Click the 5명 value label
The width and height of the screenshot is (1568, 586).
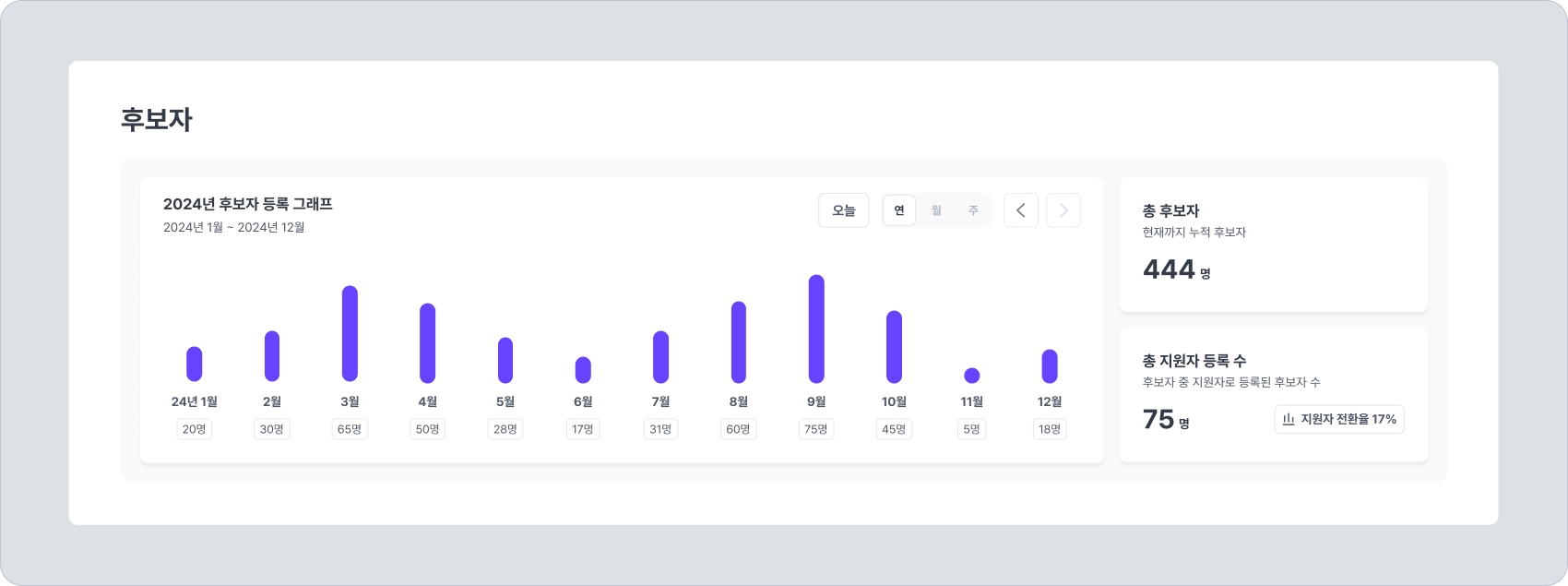coord(971,429)
